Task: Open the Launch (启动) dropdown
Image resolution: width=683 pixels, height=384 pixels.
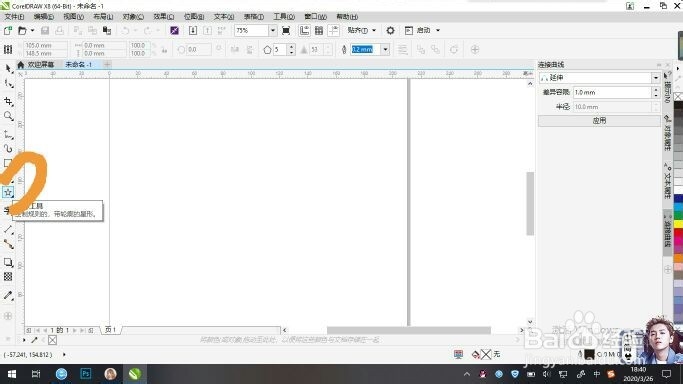Action: (423, 30)
